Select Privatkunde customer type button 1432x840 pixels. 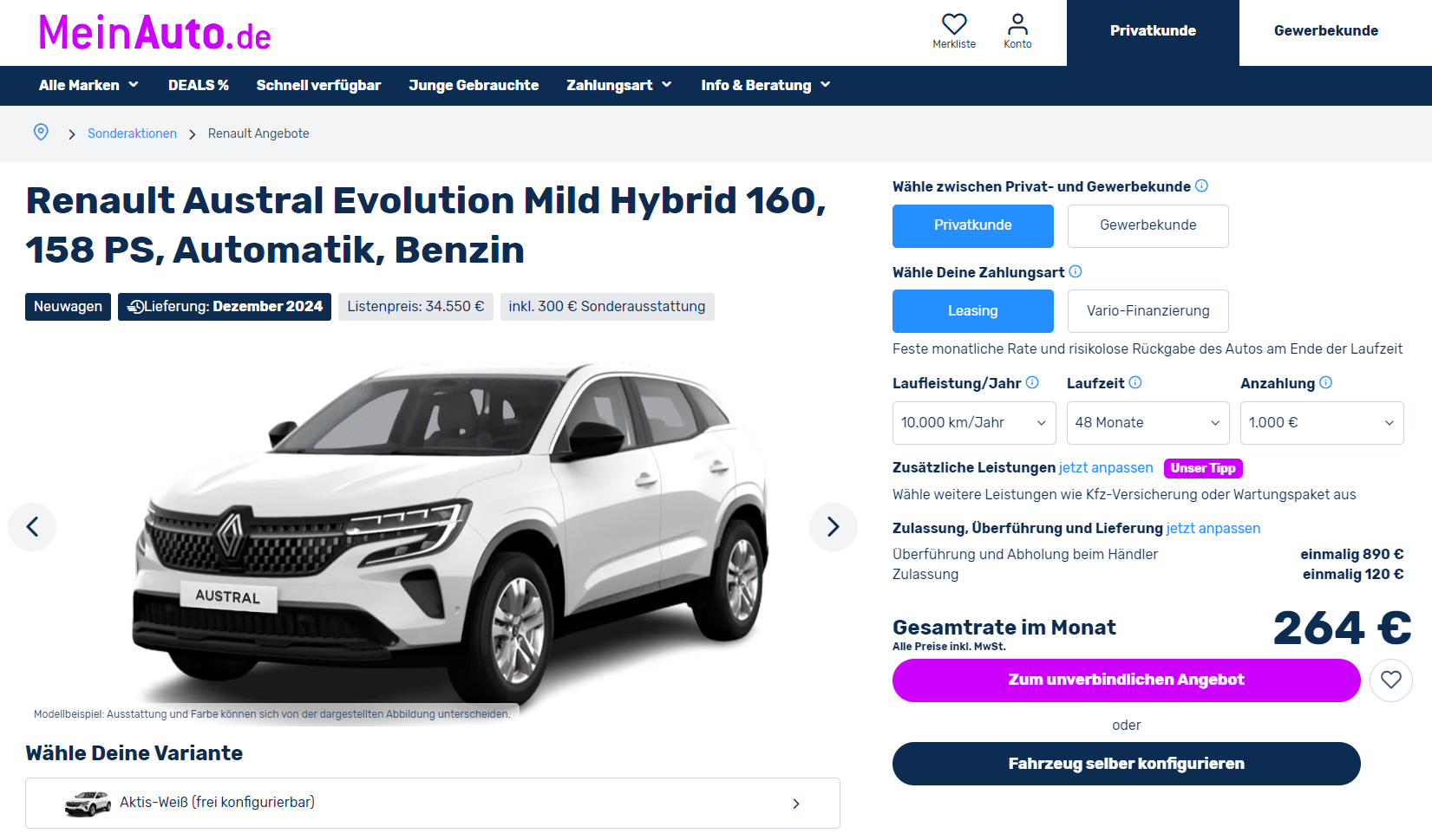pyautogui.click(x=973, y=225)
